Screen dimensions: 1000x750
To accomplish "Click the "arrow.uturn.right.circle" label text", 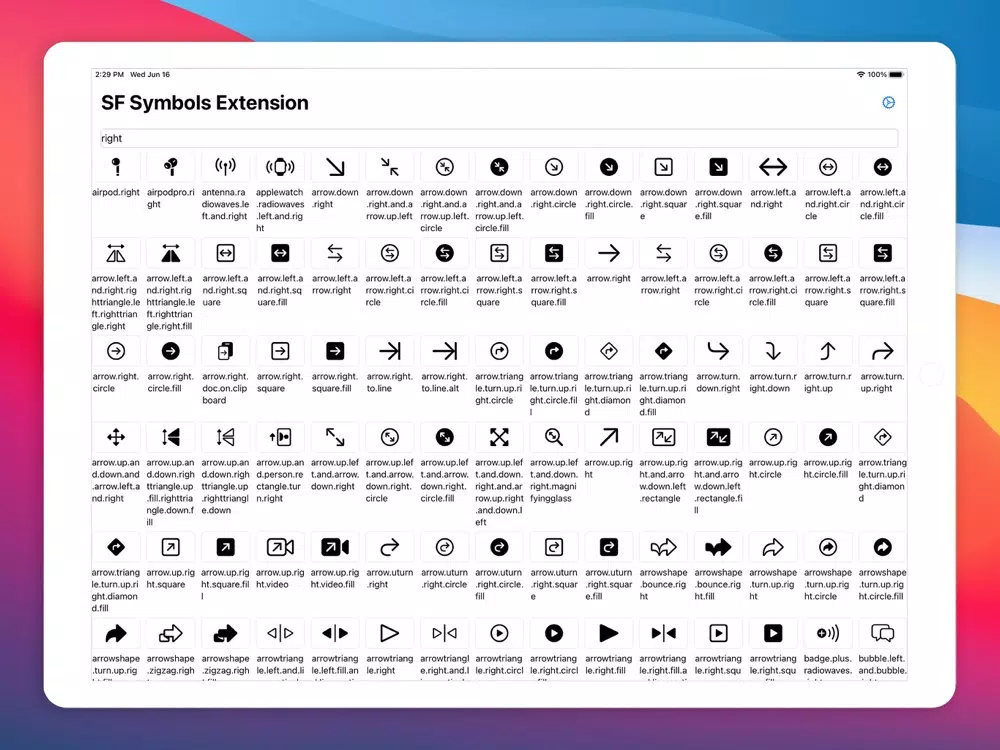I will pos(445,578).
